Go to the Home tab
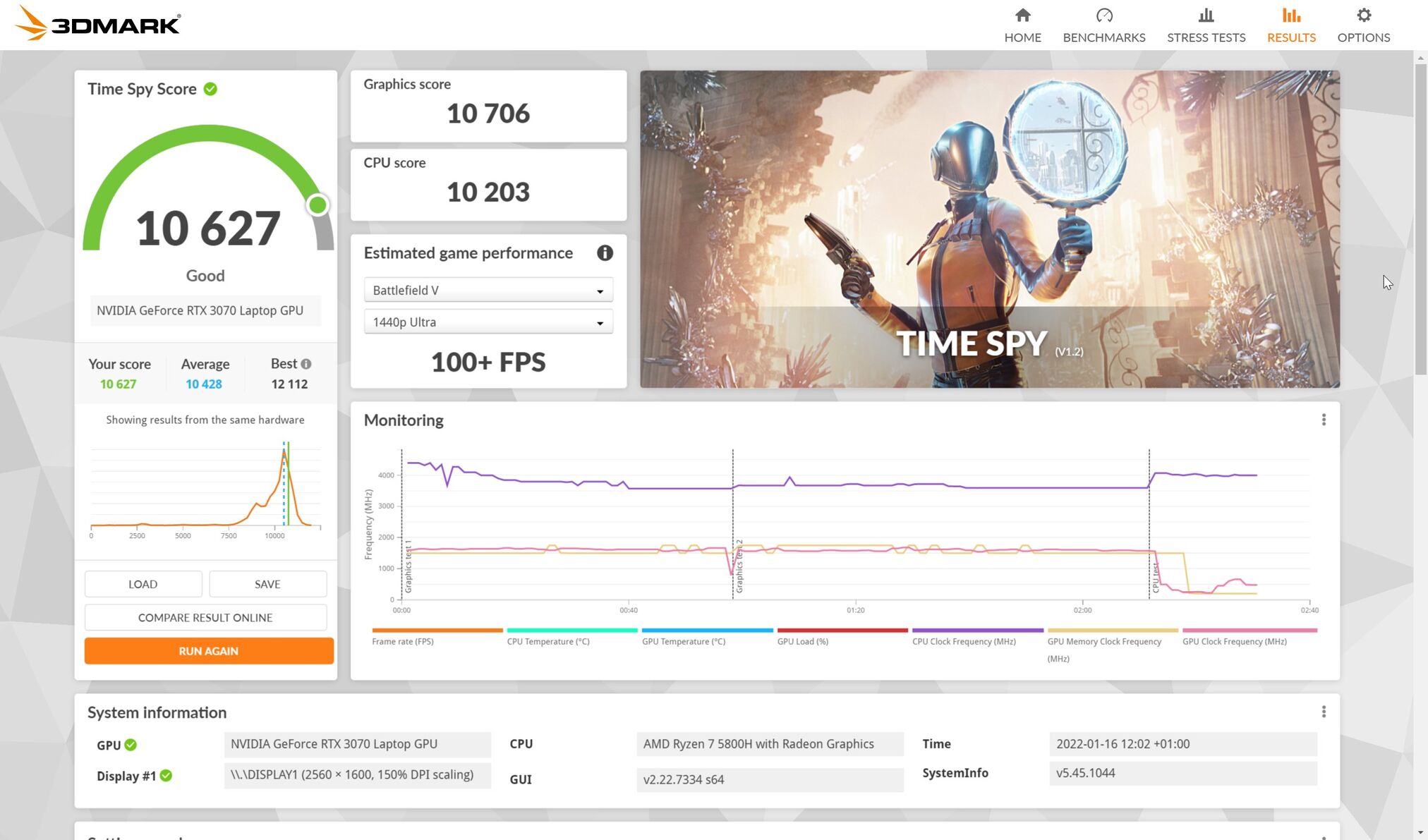Image resolution: width=1428 pixels, height=840 pixels. 1022,25
